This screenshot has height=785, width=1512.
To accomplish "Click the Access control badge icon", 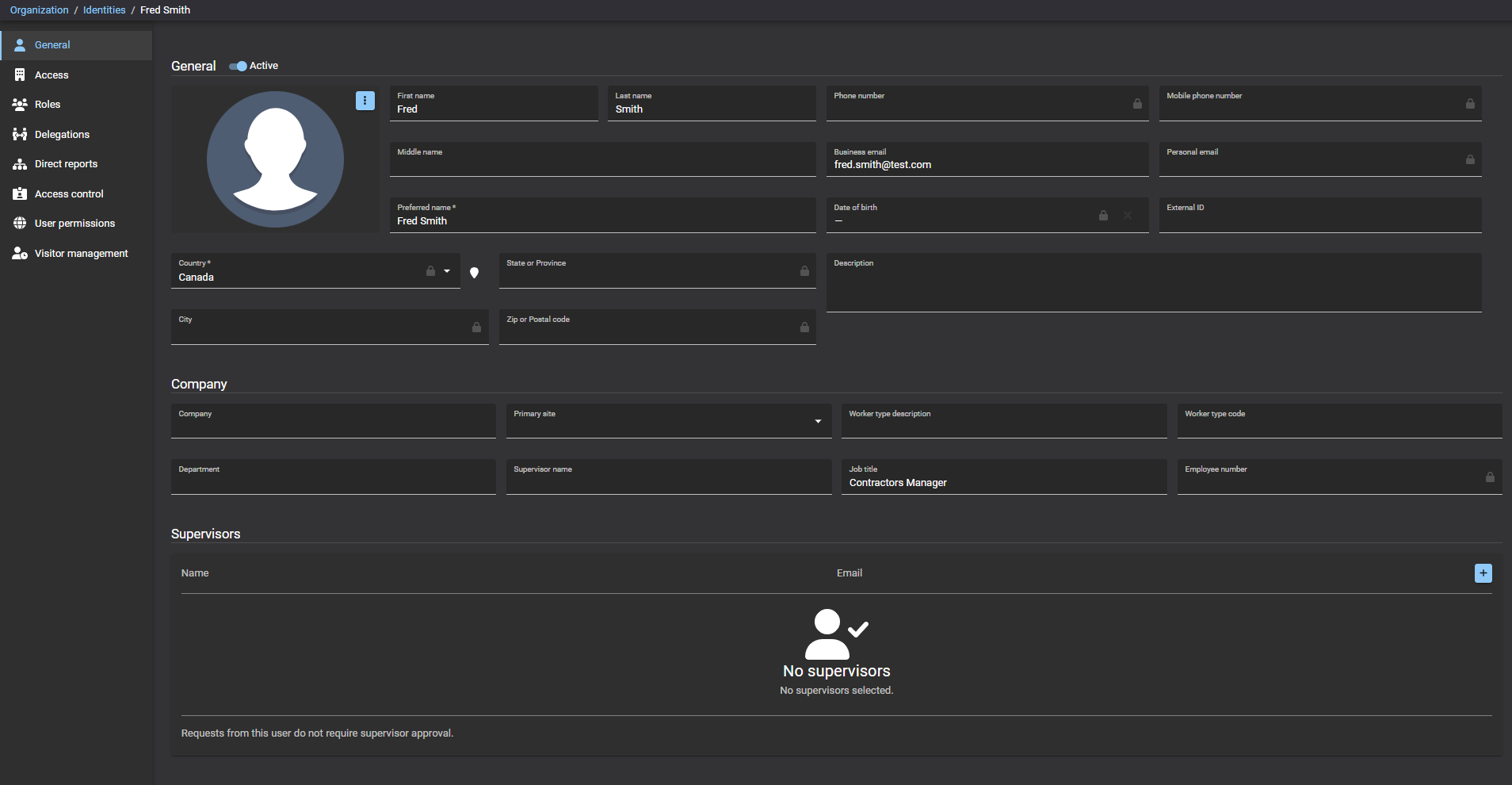I will click(20, 193).
